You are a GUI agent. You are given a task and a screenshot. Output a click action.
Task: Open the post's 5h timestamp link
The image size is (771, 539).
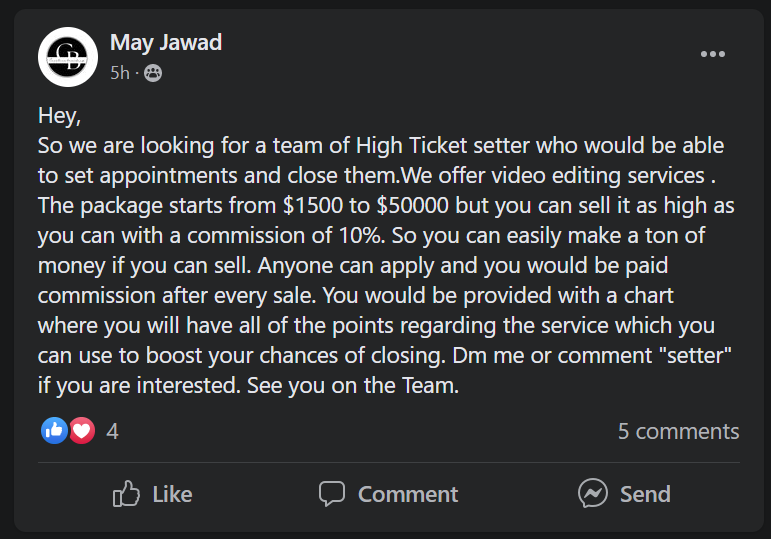click(x=119, y=72)
